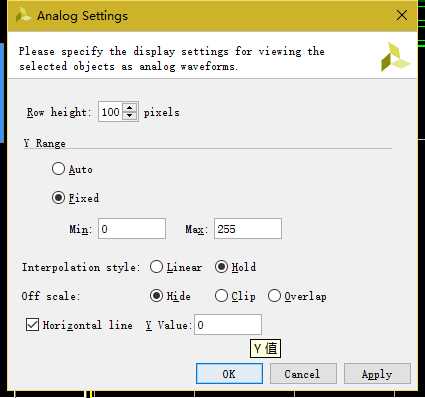Click the Min value input field
Screen dimensions: 425x398
pos(132,229)
